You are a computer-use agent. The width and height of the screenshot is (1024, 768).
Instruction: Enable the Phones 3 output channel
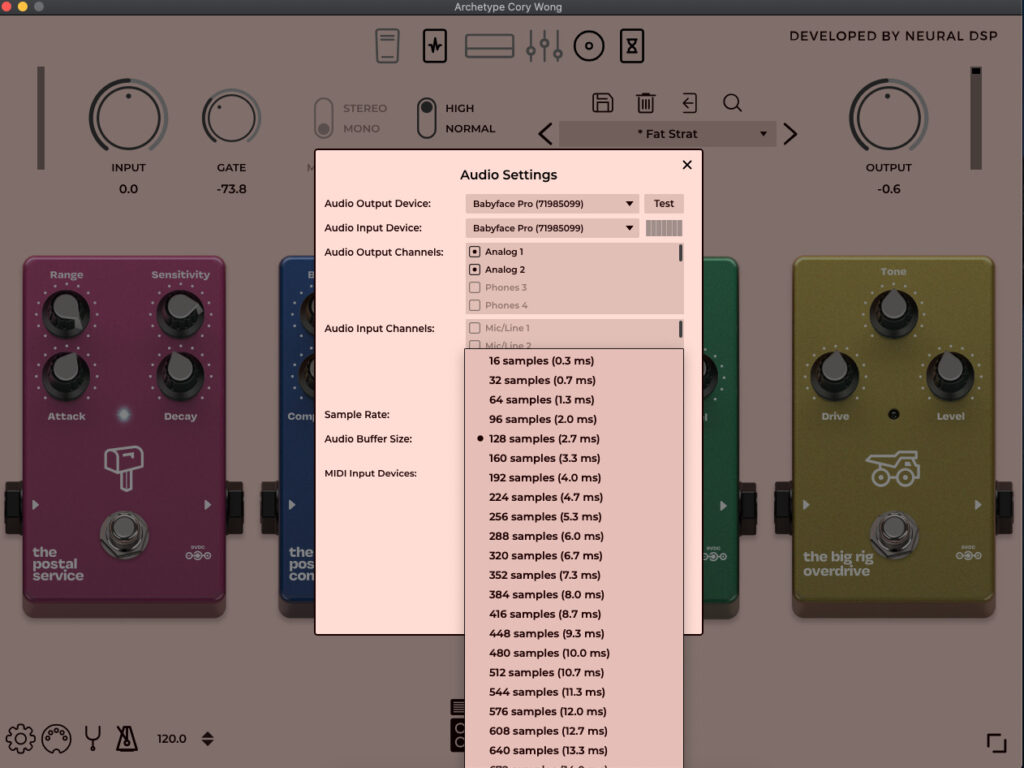pos(475,288)
